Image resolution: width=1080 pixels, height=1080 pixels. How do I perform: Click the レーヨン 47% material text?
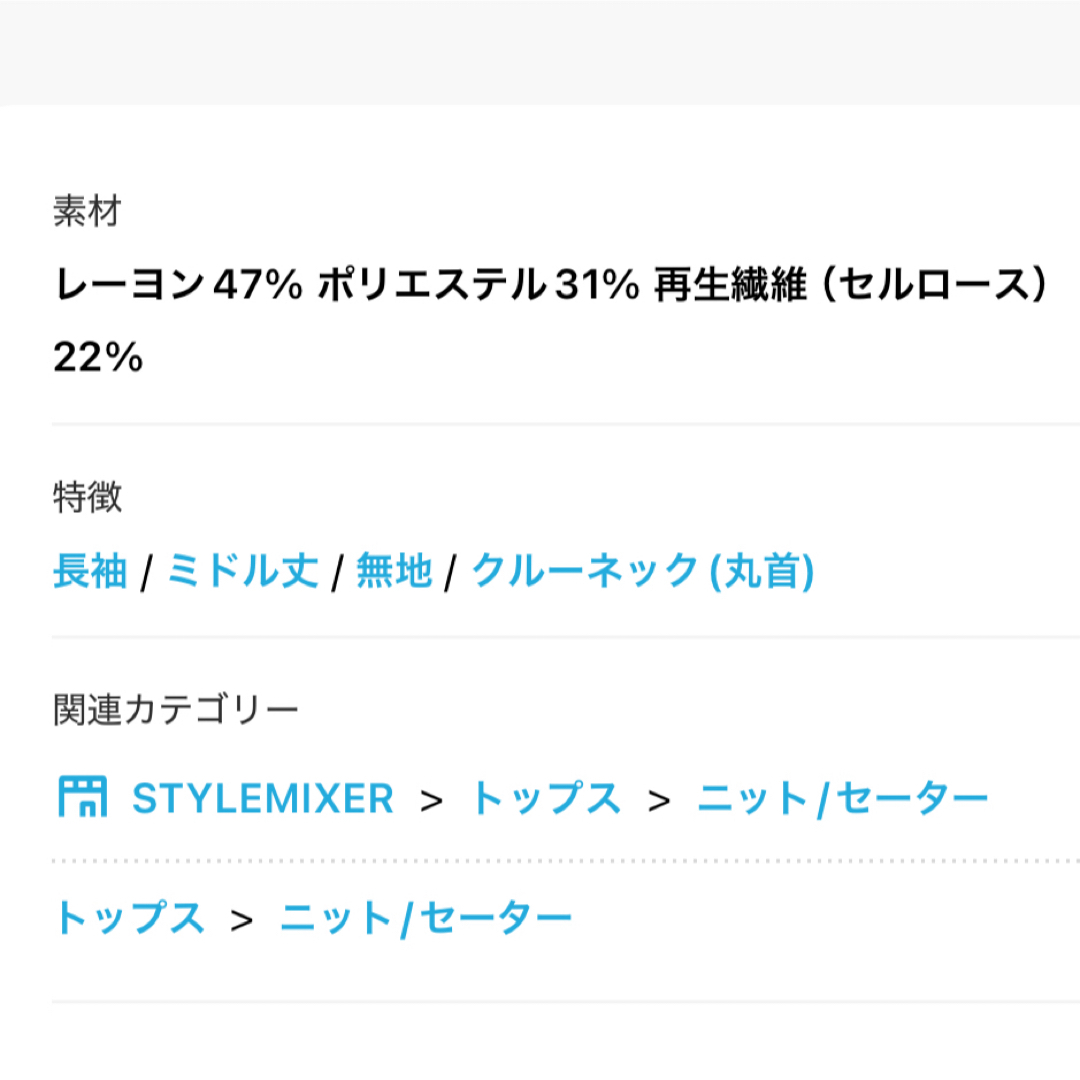tap(178, 284)
